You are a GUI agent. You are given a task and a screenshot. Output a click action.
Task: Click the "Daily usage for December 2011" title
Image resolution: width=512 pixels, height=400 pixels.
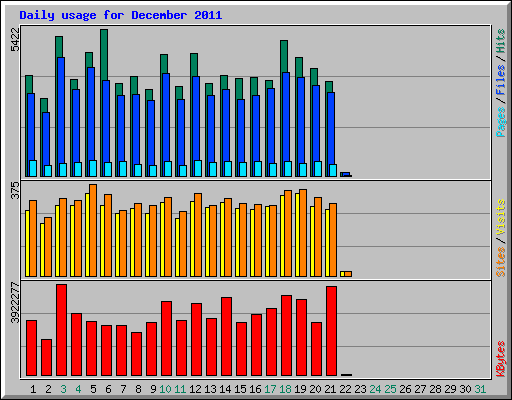[121, 15]
